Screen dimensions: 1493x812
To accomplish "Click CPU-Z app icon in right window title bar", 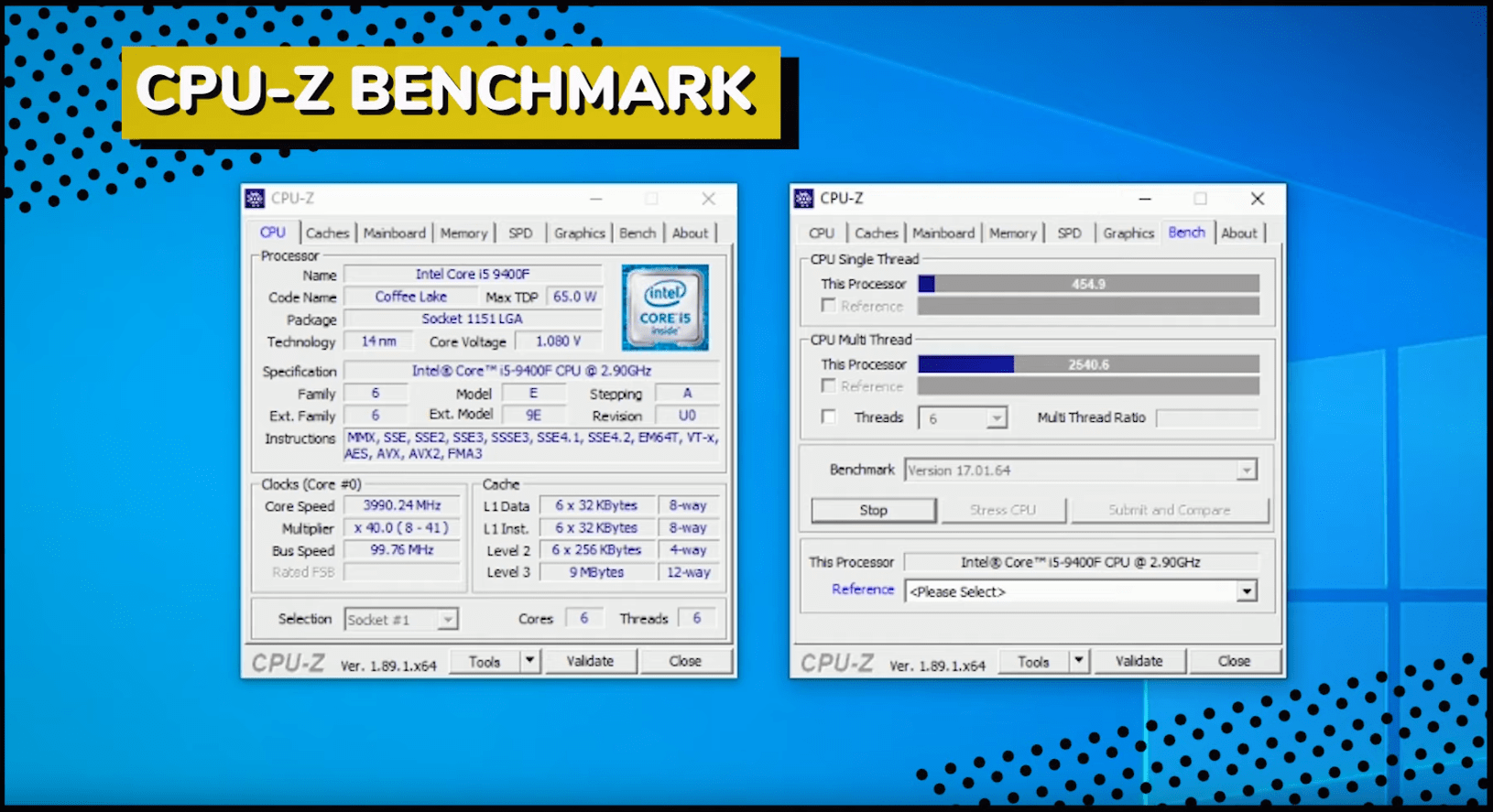I will click(803, 198).
